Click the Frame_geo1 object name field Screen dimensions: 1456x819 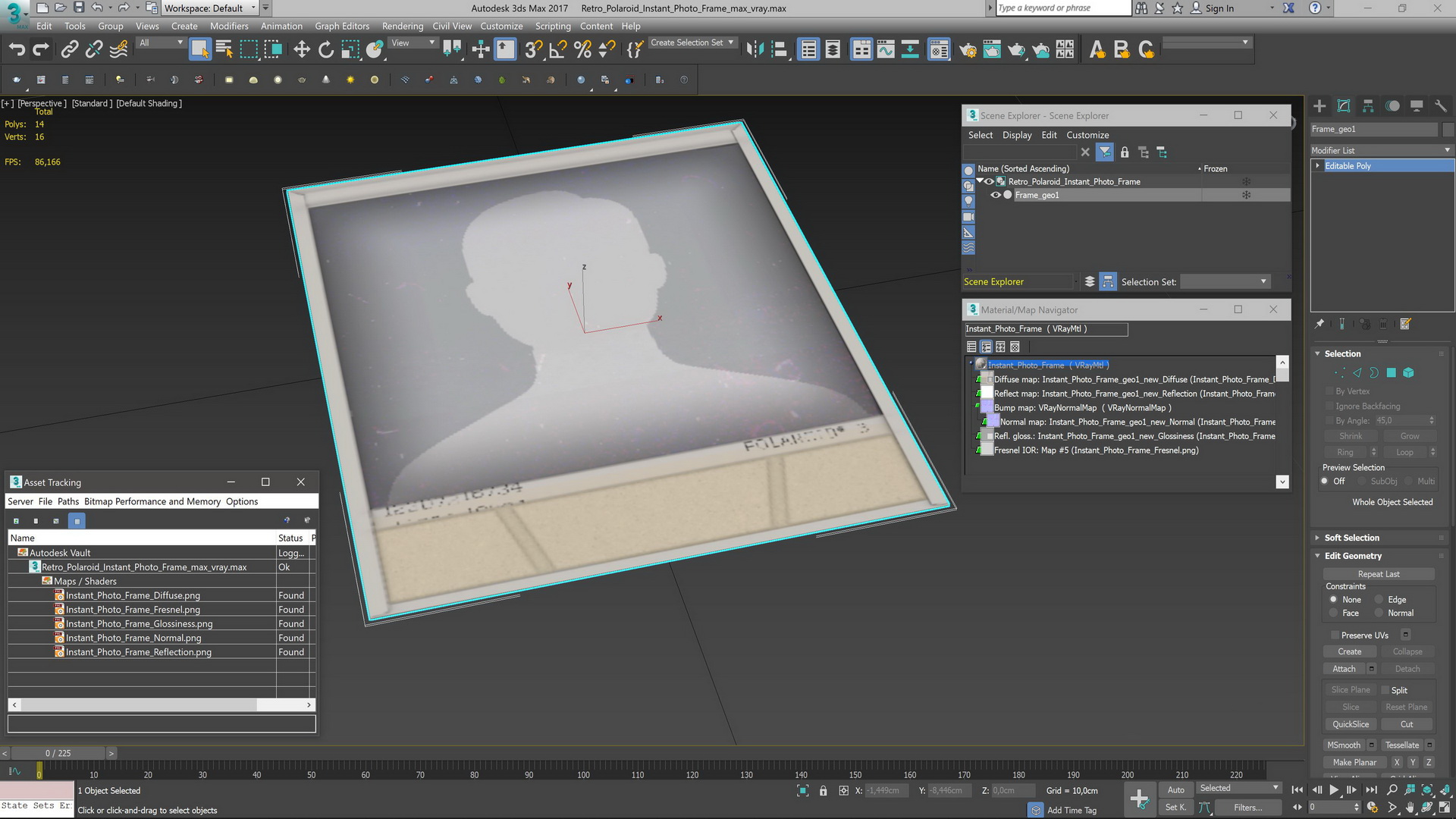(1374, 129)
